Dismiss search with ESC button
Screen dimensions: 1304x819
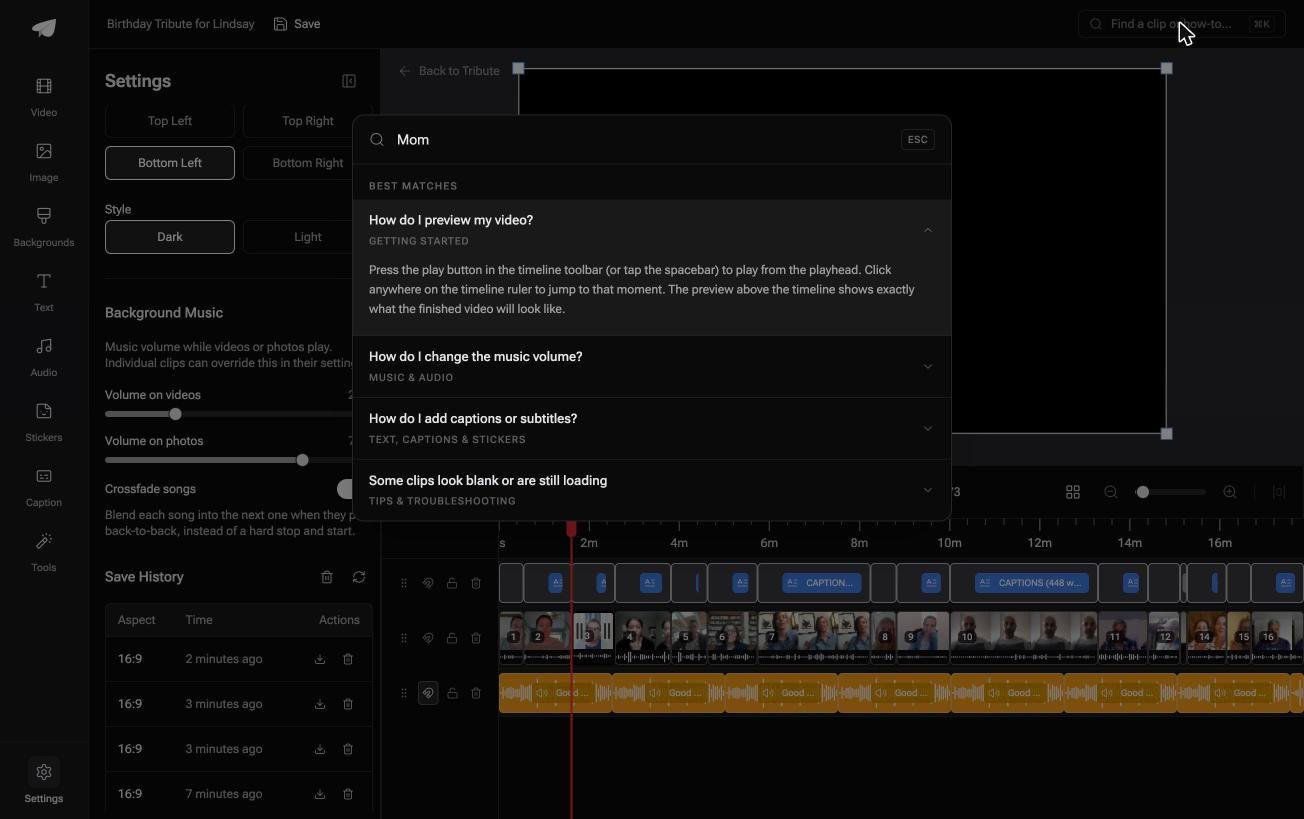click(917, 140)
